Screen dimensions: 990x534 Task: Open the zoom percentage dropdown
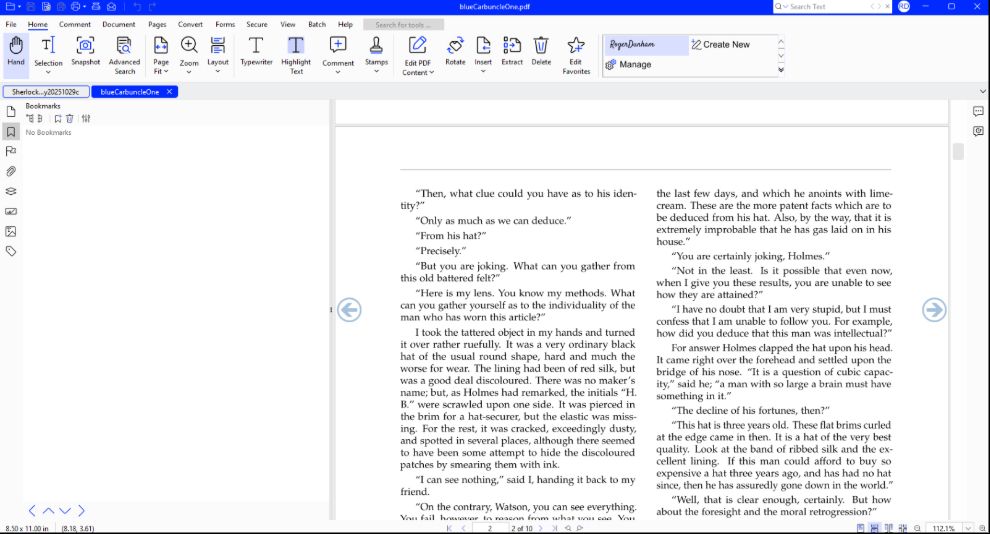(968, 528)
